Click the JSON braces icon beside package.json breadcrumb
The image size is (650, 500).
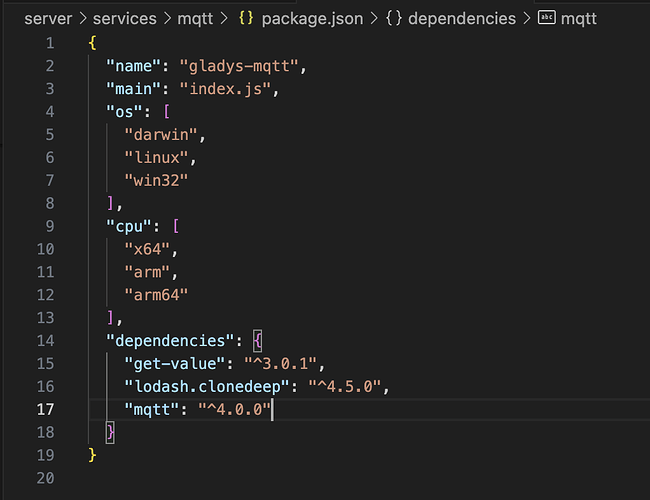click(x=247, y=18)
